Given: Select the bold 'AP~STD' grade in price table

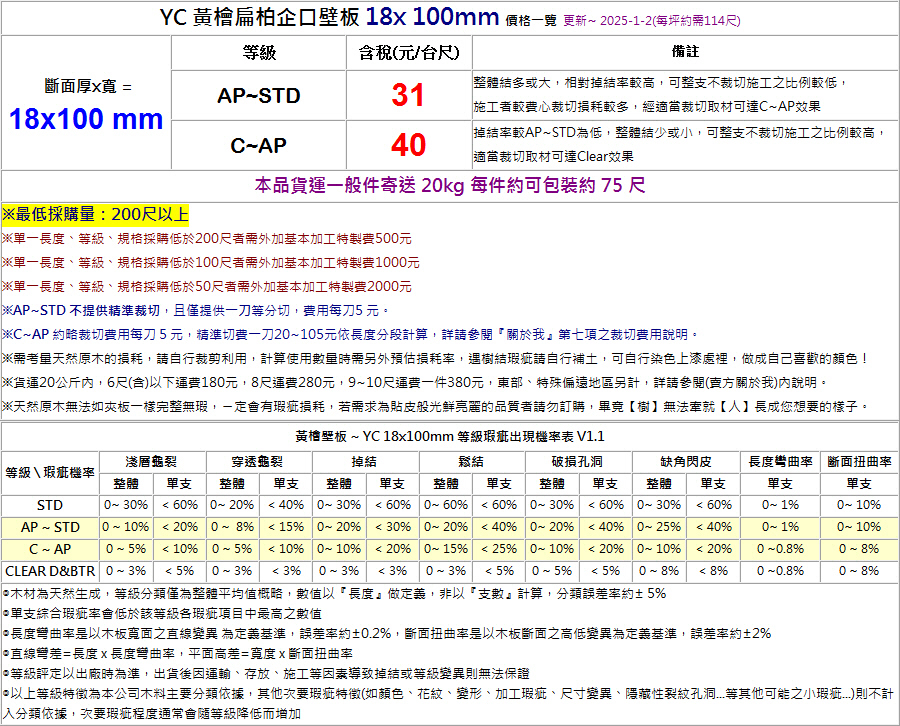Looking at the screenshot, I should tap(259, 95).
